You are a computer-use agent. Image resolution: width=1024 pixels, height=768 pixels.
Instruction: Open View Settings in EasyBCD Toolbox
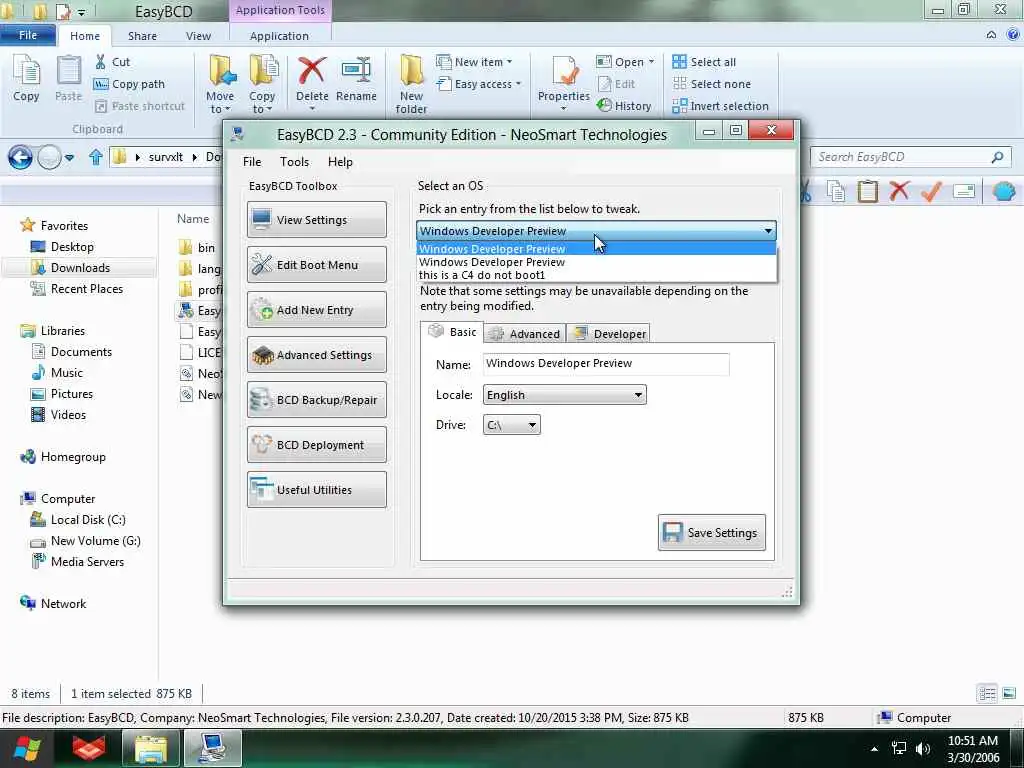[317, 220]
